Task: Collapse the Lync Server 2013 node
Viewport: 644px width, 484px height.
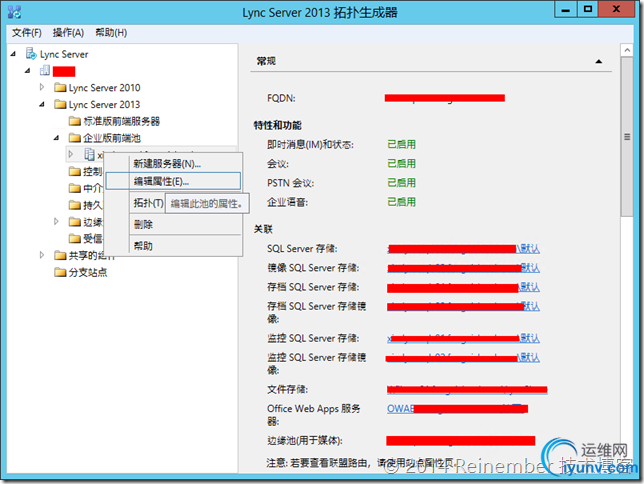Action: [42, 104]
